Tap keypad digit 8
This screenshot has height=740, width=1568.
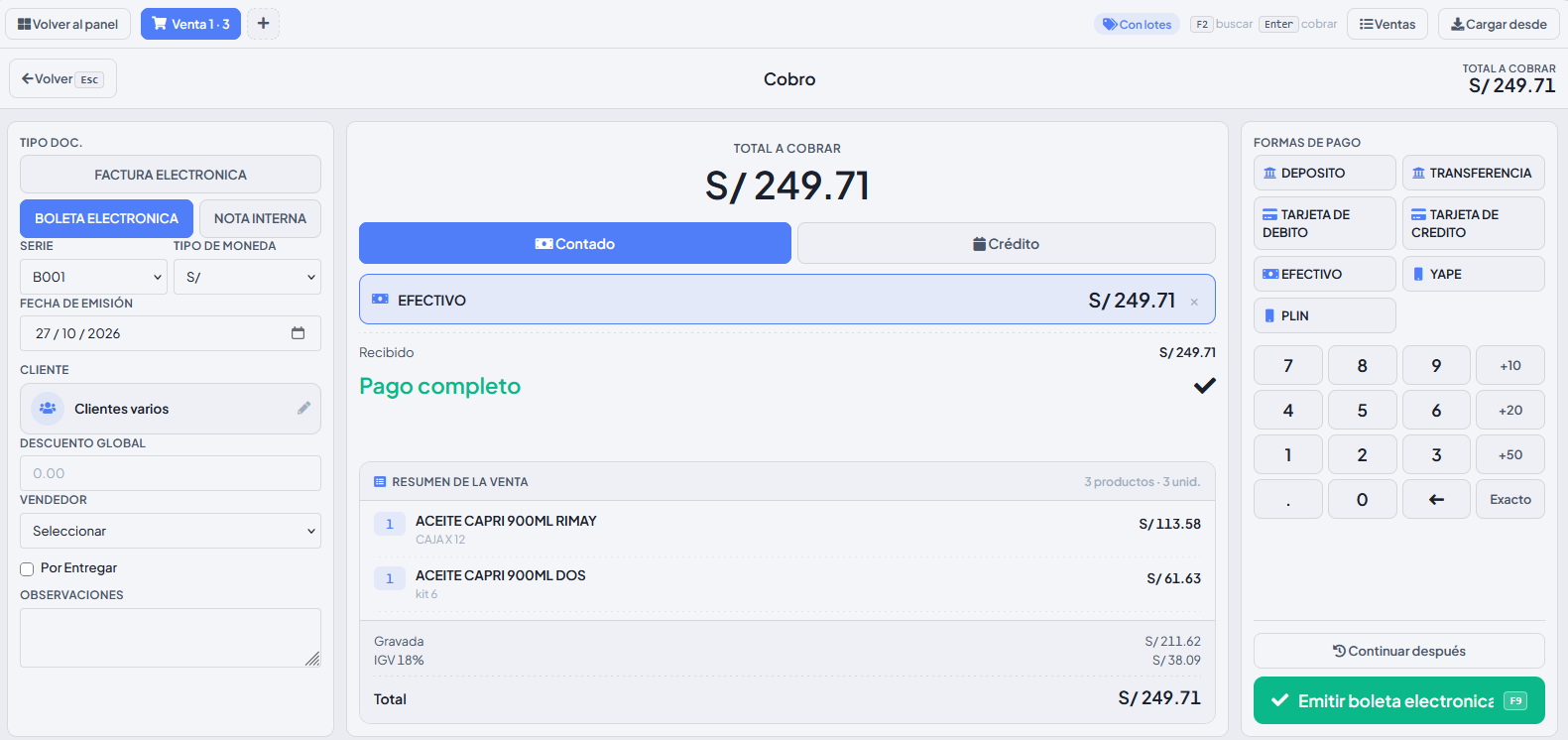(x=1363, y=365)
